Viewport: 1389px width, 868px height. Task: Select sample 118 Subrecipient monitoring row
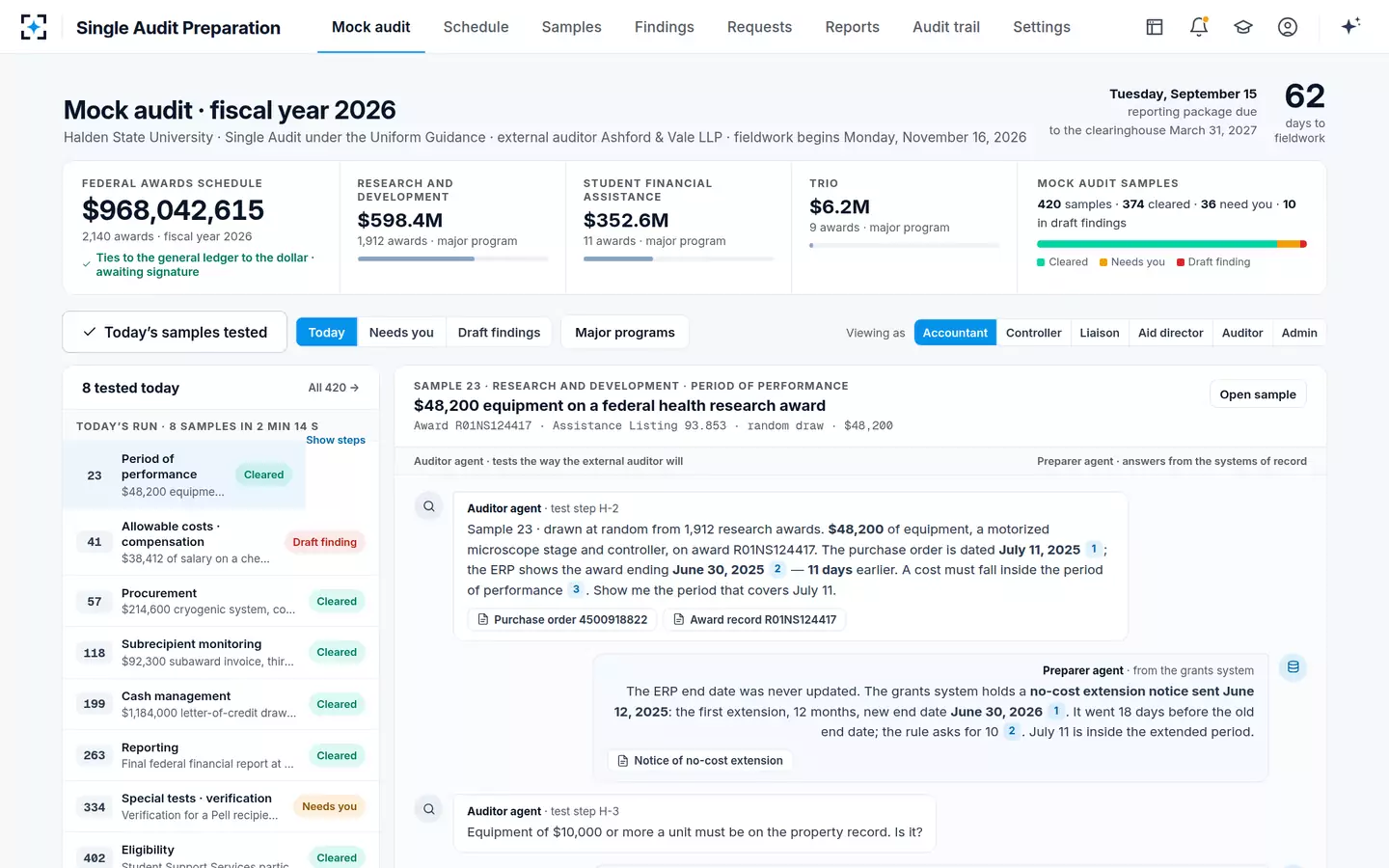click(221, 652)
